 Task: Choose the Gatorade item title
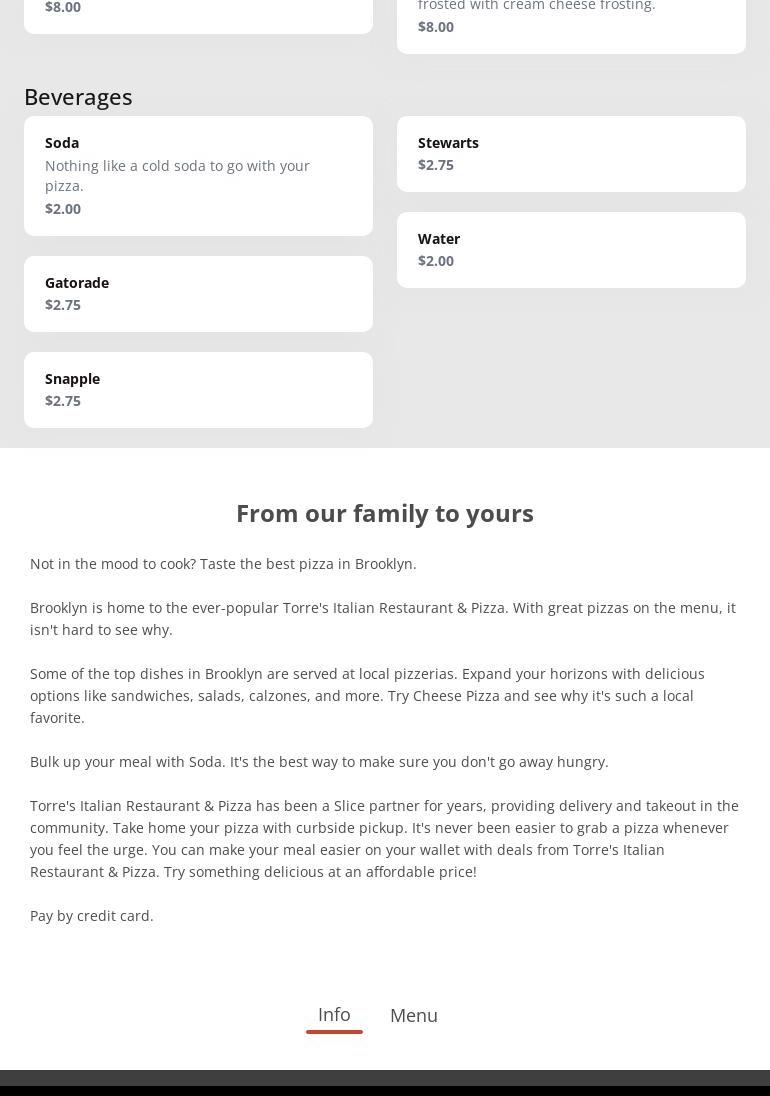pos(77,283)
